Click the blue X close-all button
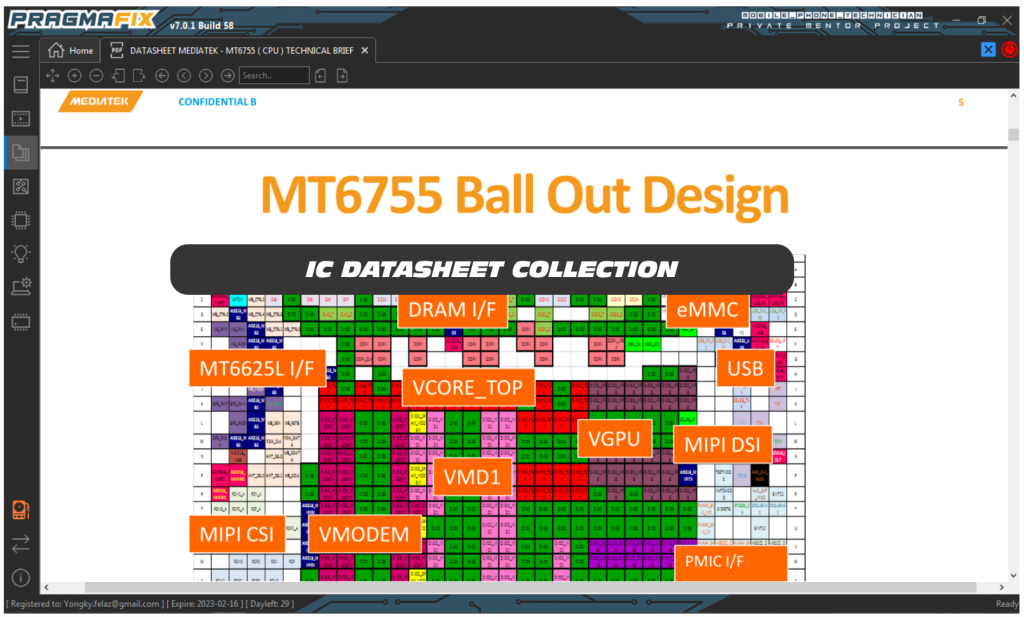This screenshot has height=617, width=1024. click(x=988, y=49)
